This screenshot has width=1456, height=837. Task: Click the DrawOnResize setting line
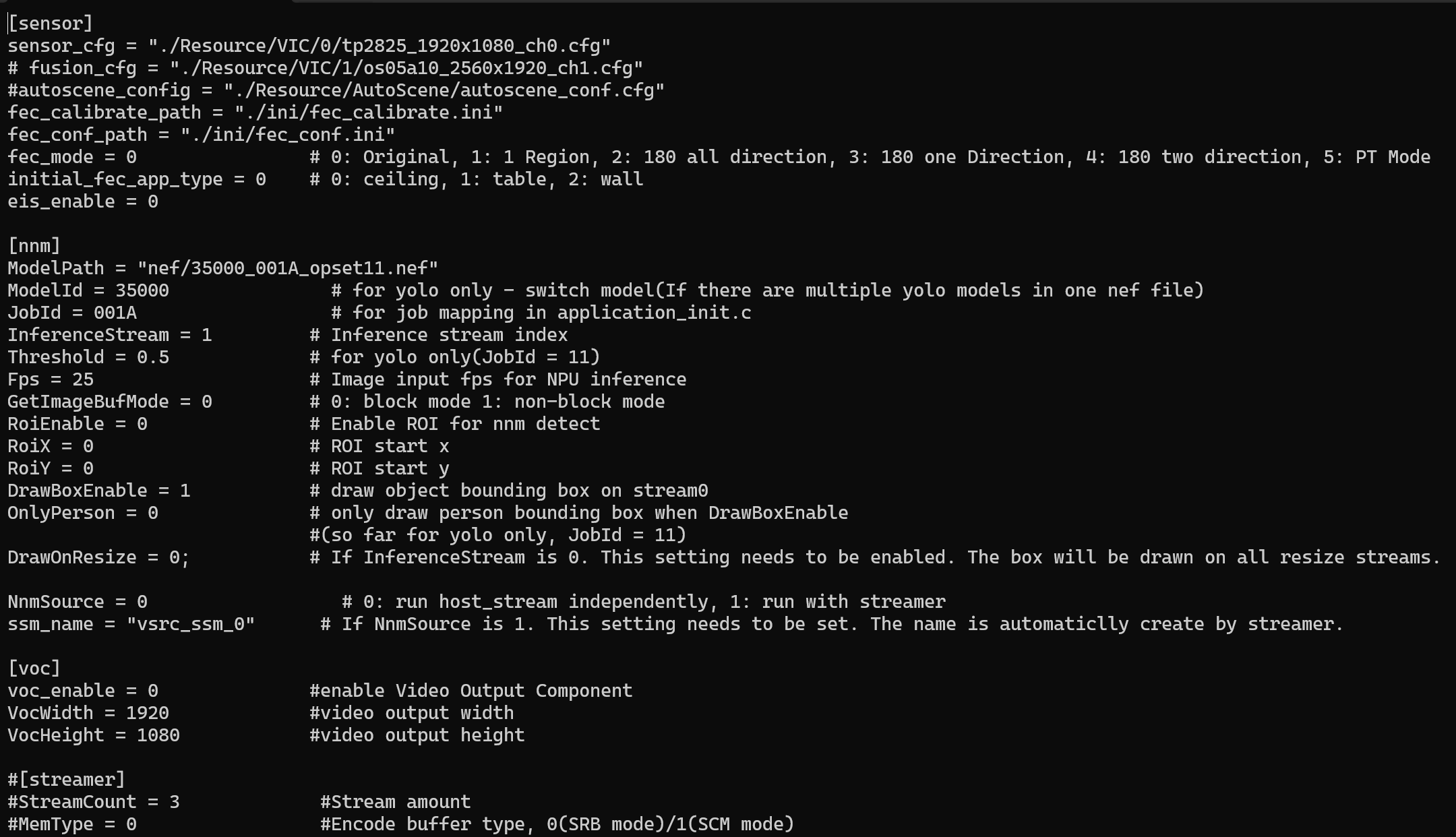(x=724, y=557)
